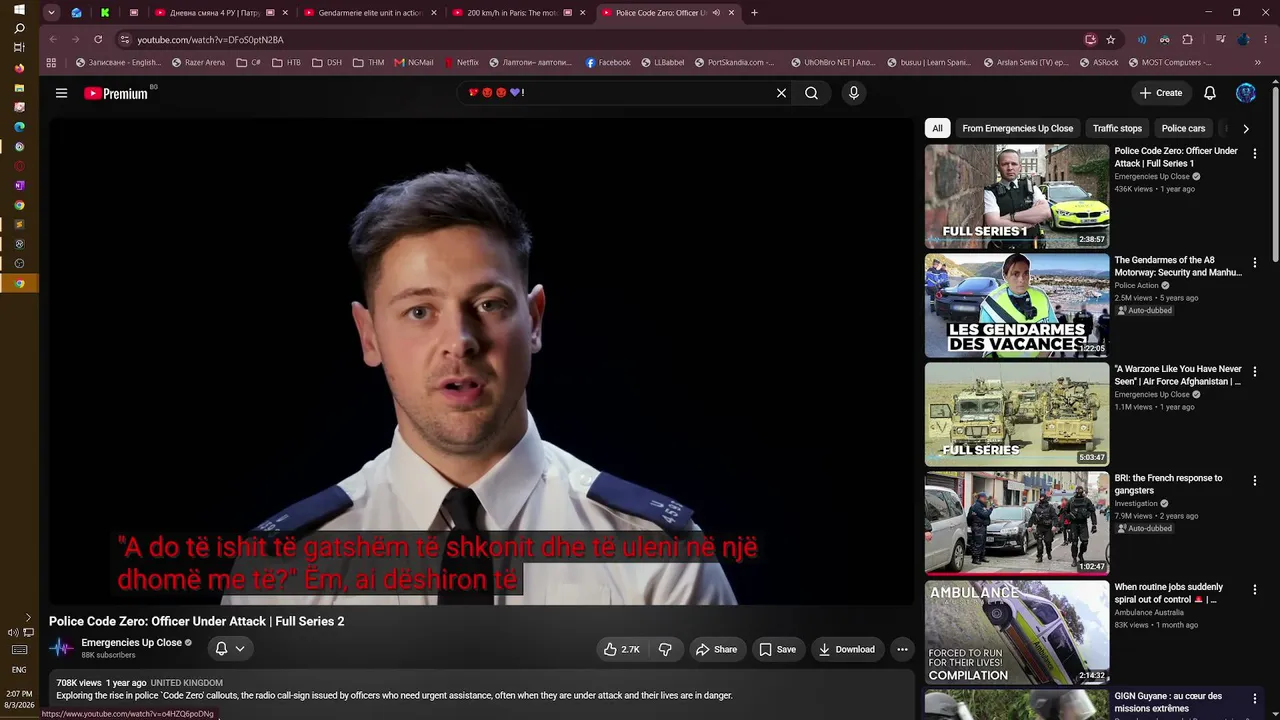The width and height of the screenshot is (1280, 720).
Task: Clear the YouTube search box text
Action: (781, 93)
